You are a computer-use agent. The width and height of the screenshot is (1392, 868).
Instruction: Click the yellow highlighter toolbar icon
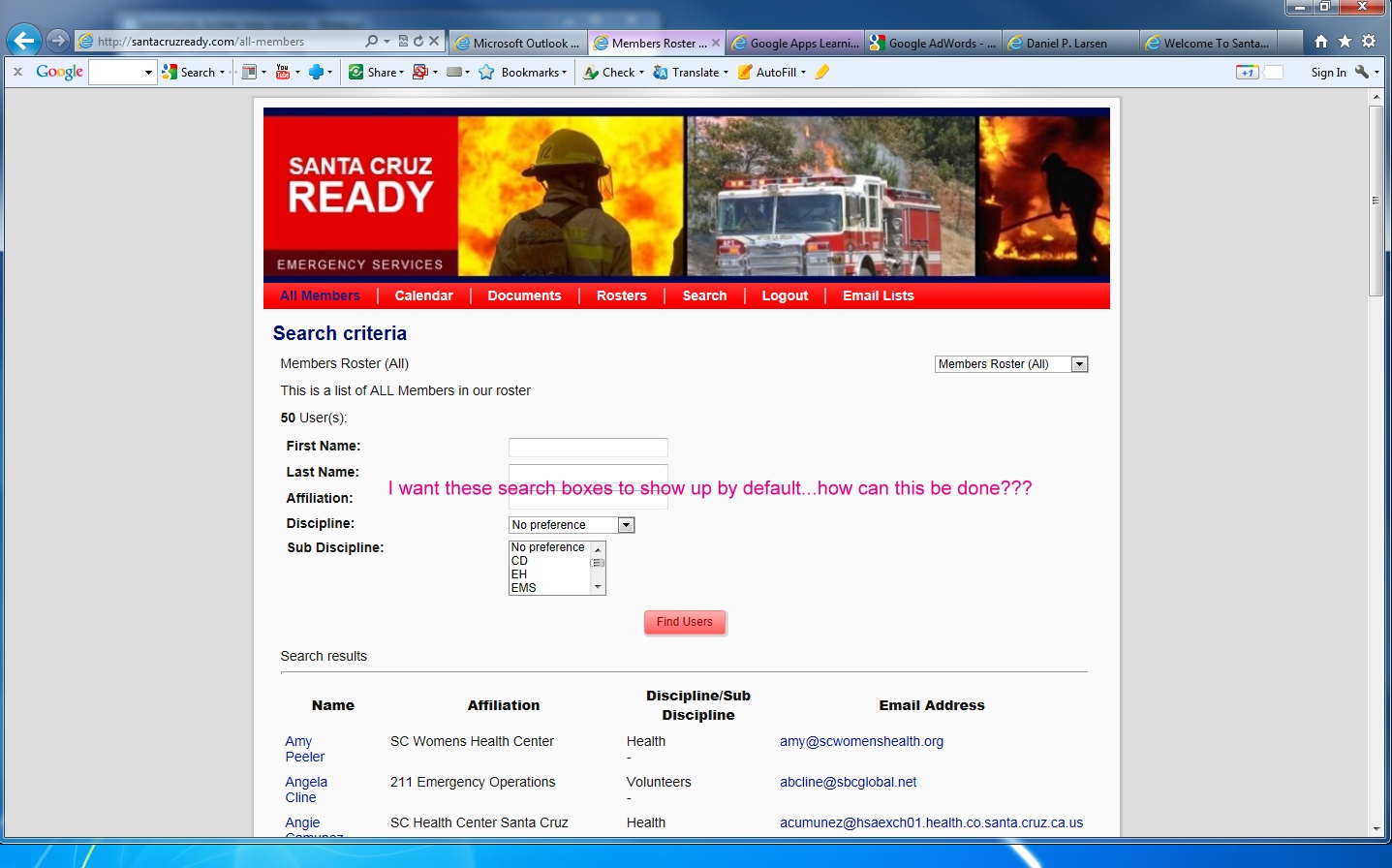[x=821, y=72]
